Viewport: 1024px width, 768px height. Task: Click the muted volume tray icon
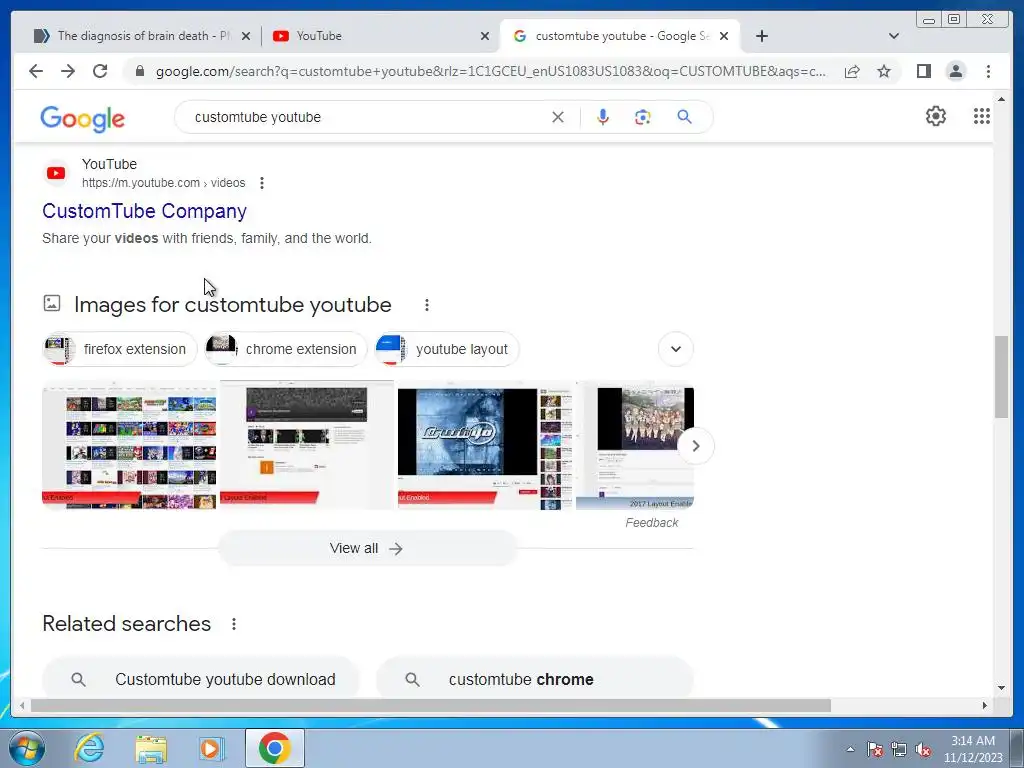[923, 750]
